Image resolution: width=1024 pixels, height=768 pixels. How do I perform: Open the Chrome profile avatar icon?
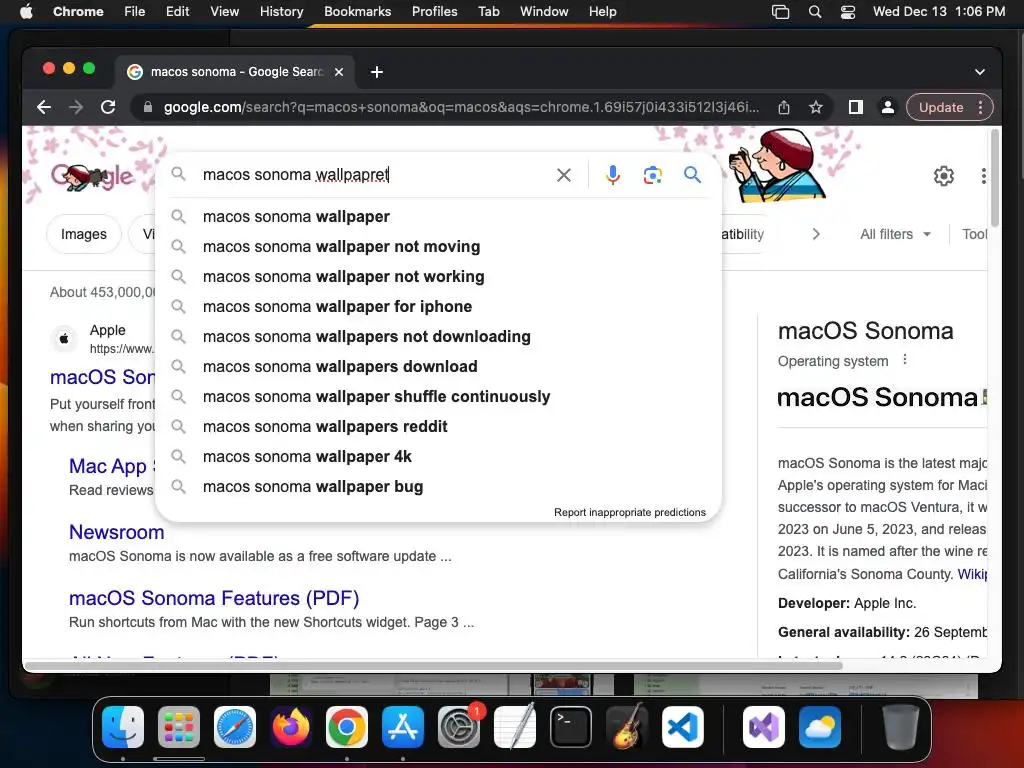point(888,107)
